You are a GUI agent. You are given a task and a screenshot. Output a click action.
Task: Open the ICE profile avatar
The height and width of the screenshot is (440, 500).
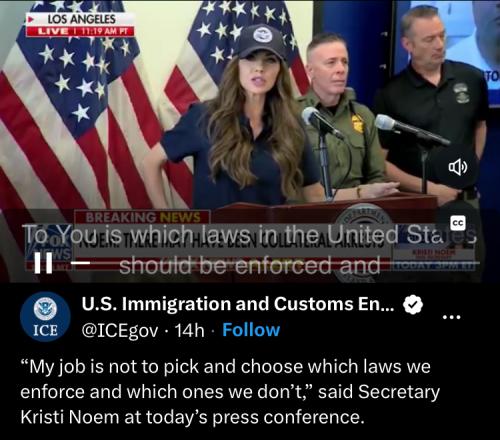click(x=45, y=316)
